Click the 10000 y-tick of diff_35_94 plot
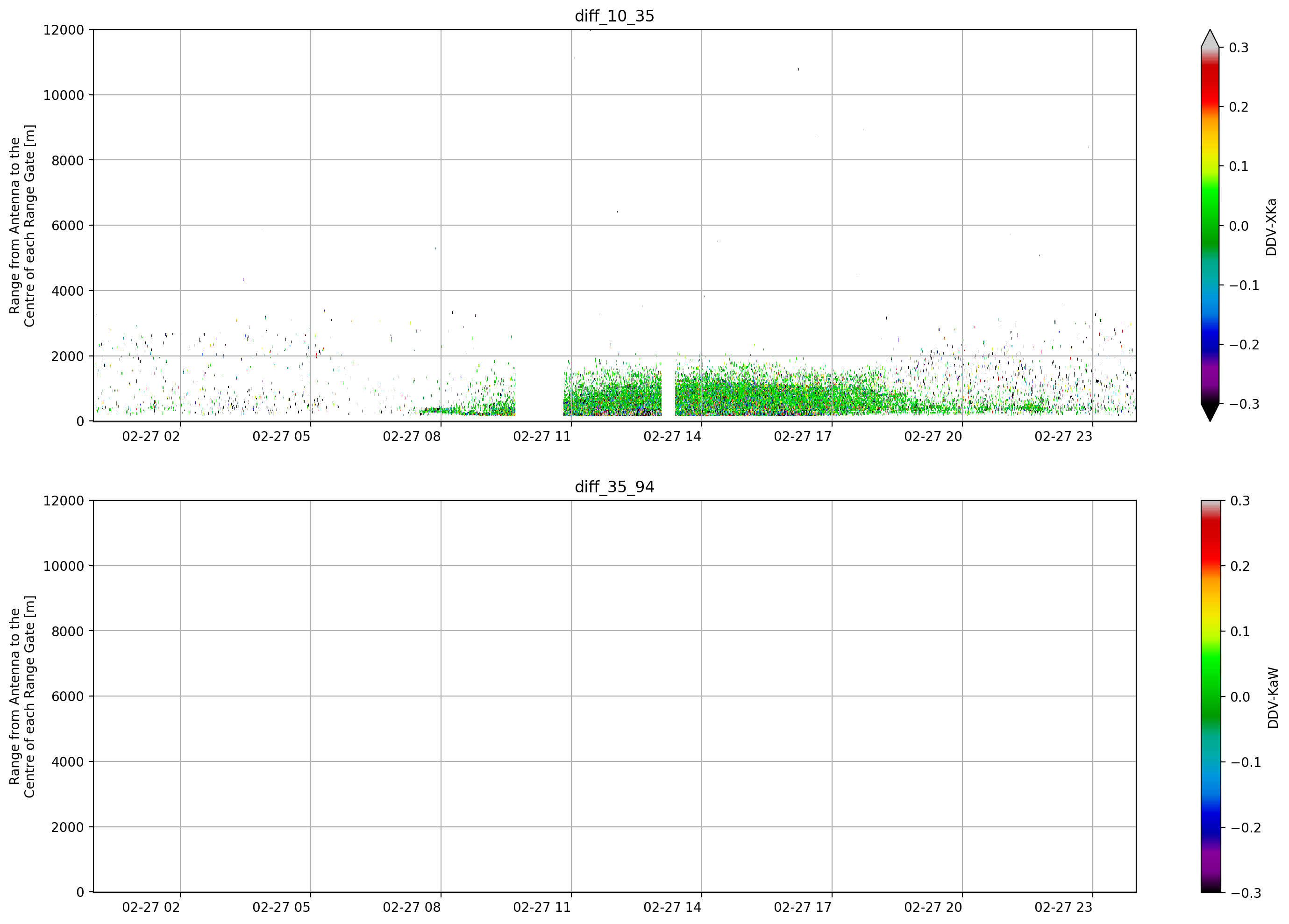Image resolution: width=1289 pixels, height=924 pixels. coord(64,566)
